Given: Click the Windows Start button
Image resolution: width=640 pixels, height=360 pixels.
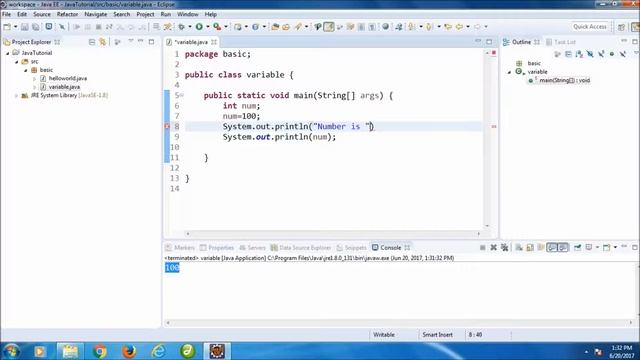Looking at the screenshot, I should [x=11, y=351].
